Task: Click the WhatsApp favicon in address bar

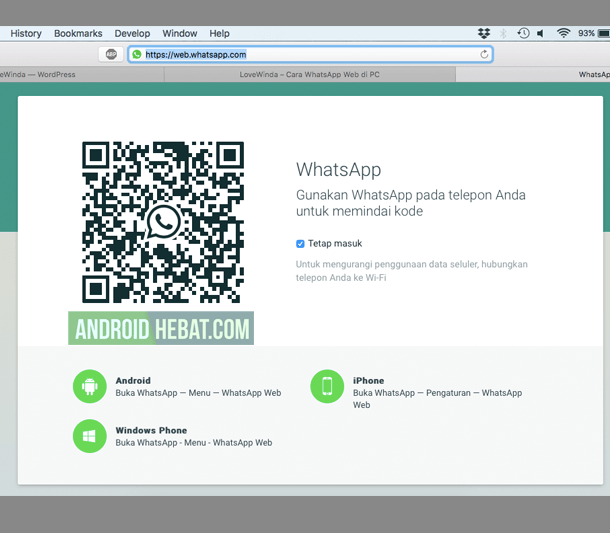Action: [x=137, y=54]
